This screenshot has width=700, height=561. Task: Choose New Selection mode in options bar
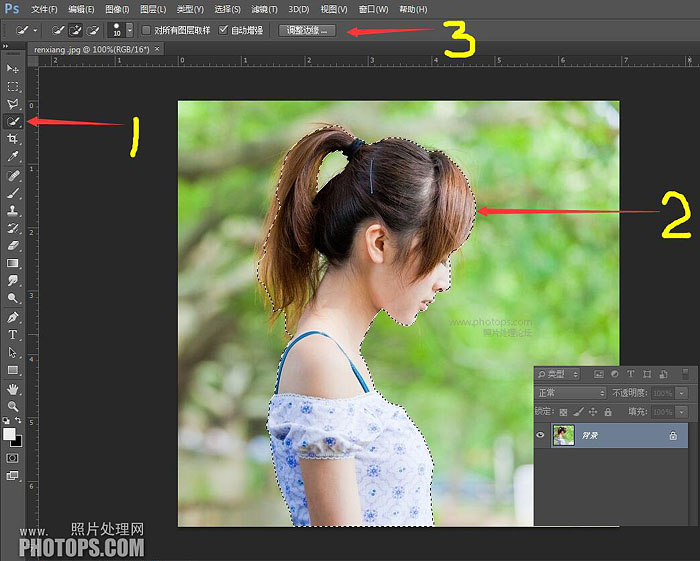(x=58, y=30)
